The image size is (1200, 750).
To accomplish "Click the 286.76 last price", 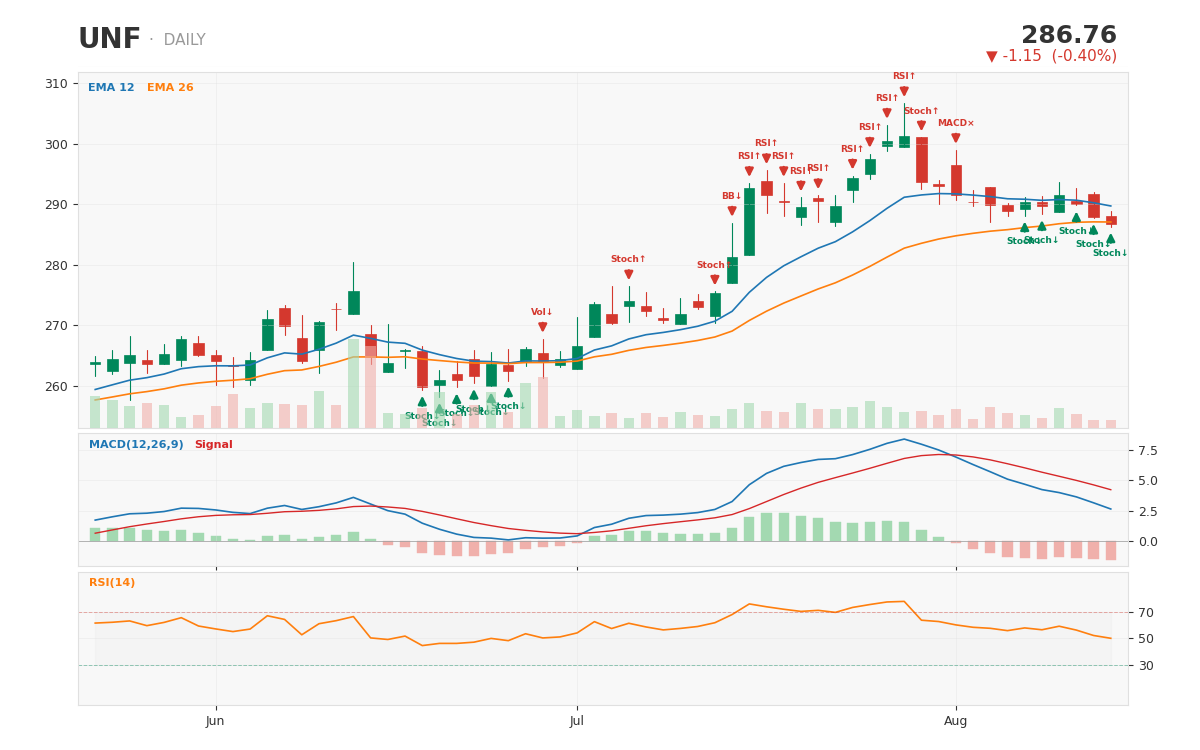I will click(x=1069, y=36).
